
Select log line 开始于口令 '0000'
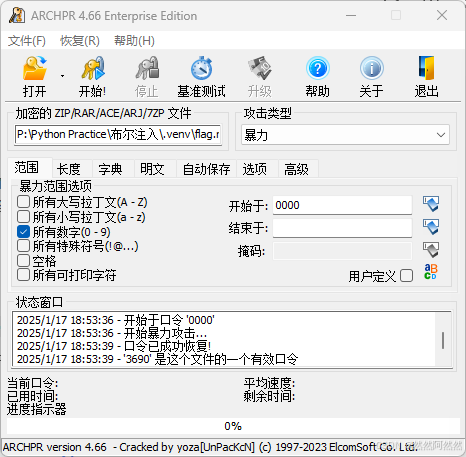click(116, 320)
